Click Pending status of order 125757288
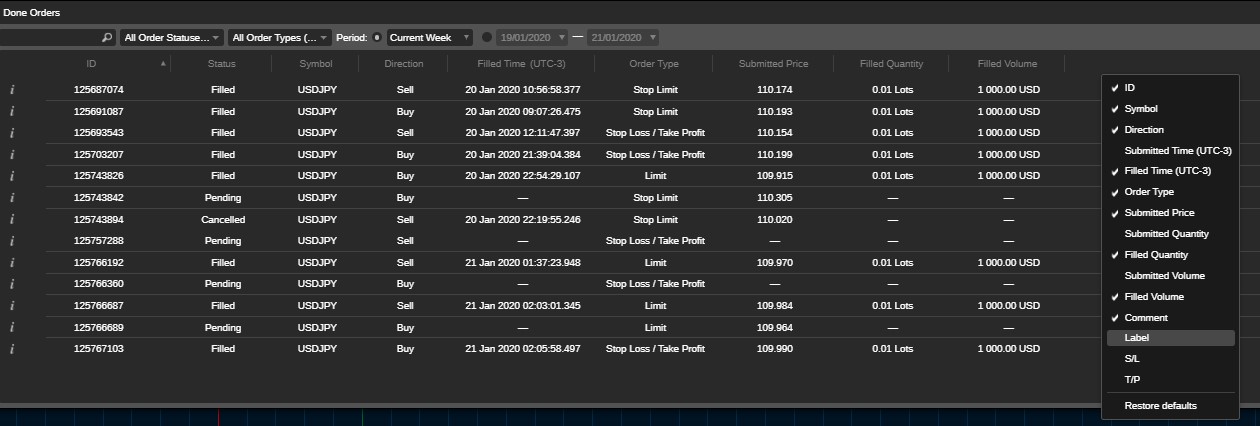Viewport: 1260px width, 426px height. 222,241
